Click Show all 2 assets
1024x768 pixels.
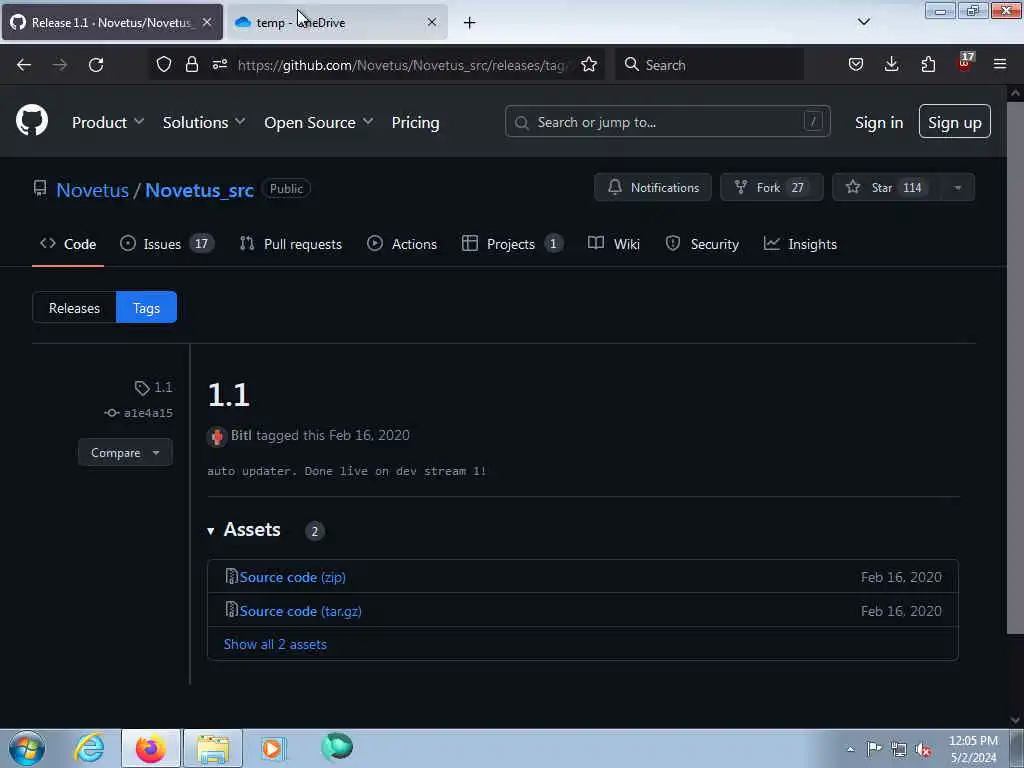275,645
